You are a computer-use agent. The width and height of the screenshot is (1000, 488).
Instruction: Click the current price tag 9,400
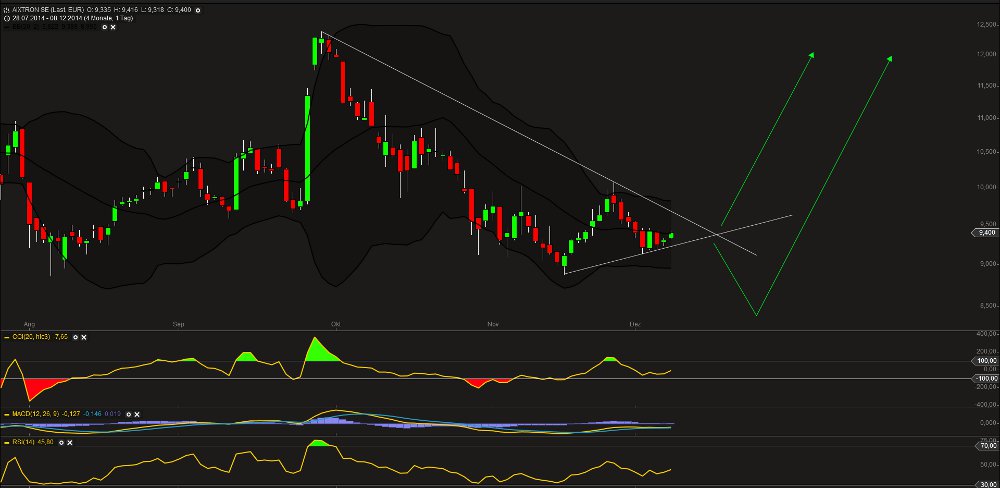point(987,233)
